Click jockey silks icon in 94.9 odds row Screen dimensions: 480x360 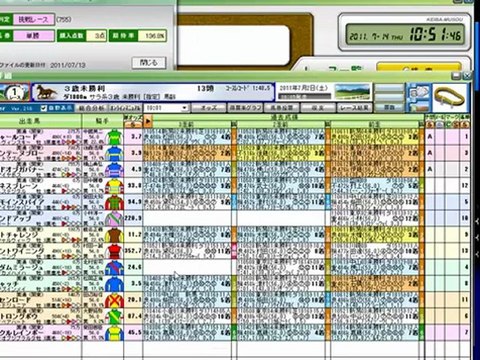tap(114, 202)
